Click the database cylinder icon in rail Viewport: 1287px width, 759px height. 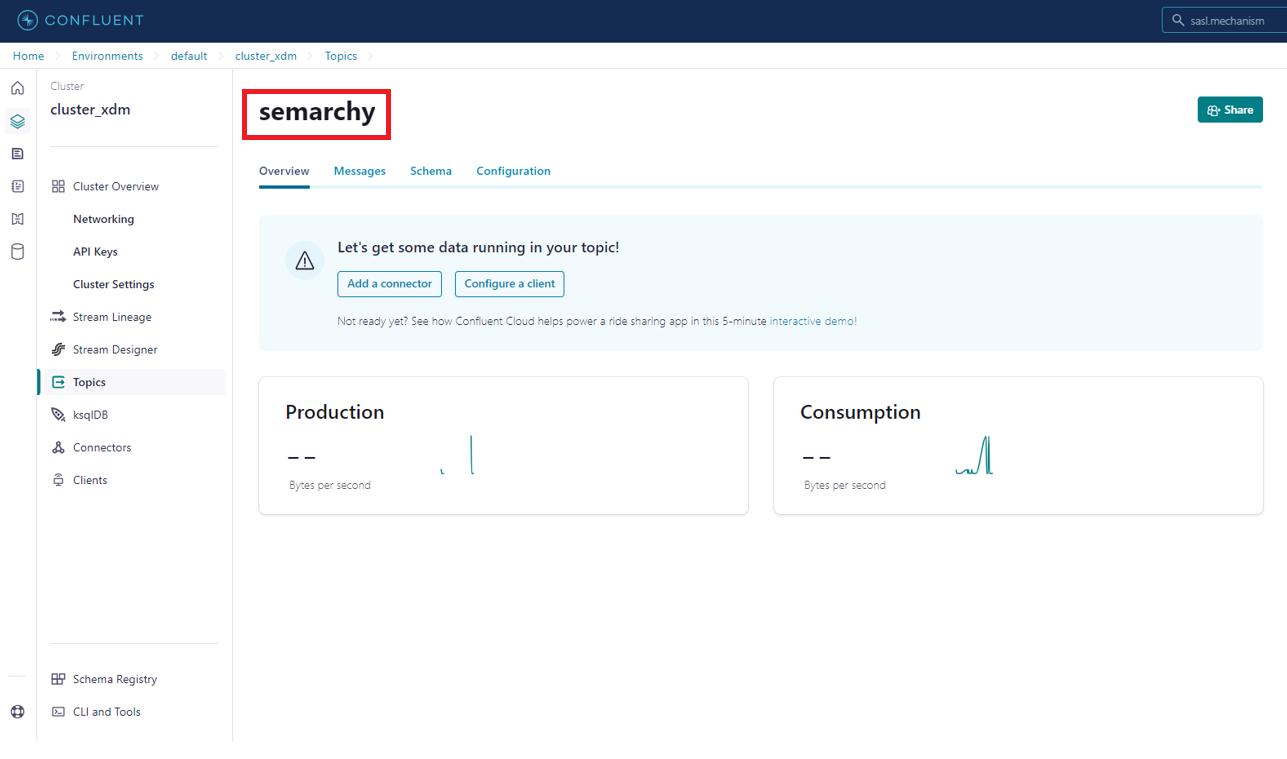17,252
